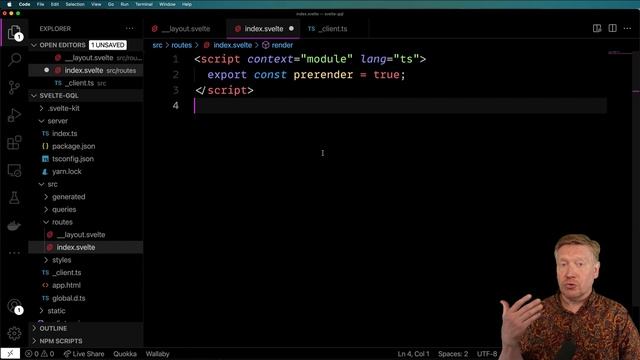Open the Go menu
The width and height of the screenshot is (640, 360).
[x=111, y=4]
